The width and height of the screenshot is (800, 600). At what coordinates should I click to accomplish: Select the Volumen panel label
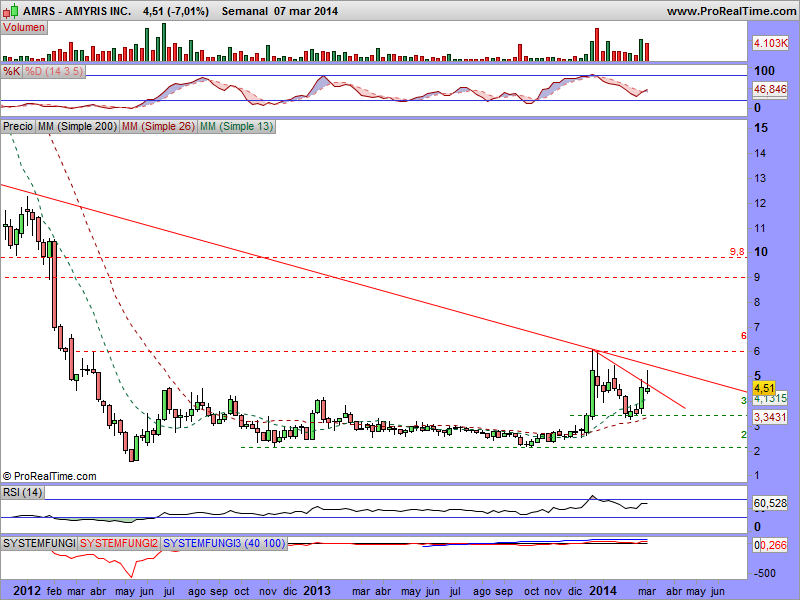[24, 28]
